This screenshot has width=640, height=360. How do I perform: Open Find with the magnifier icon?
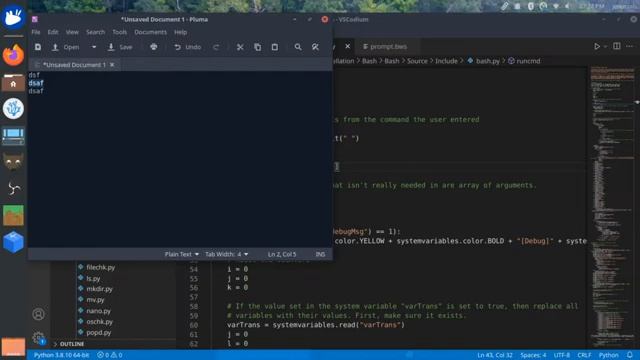tap(298, 47)
